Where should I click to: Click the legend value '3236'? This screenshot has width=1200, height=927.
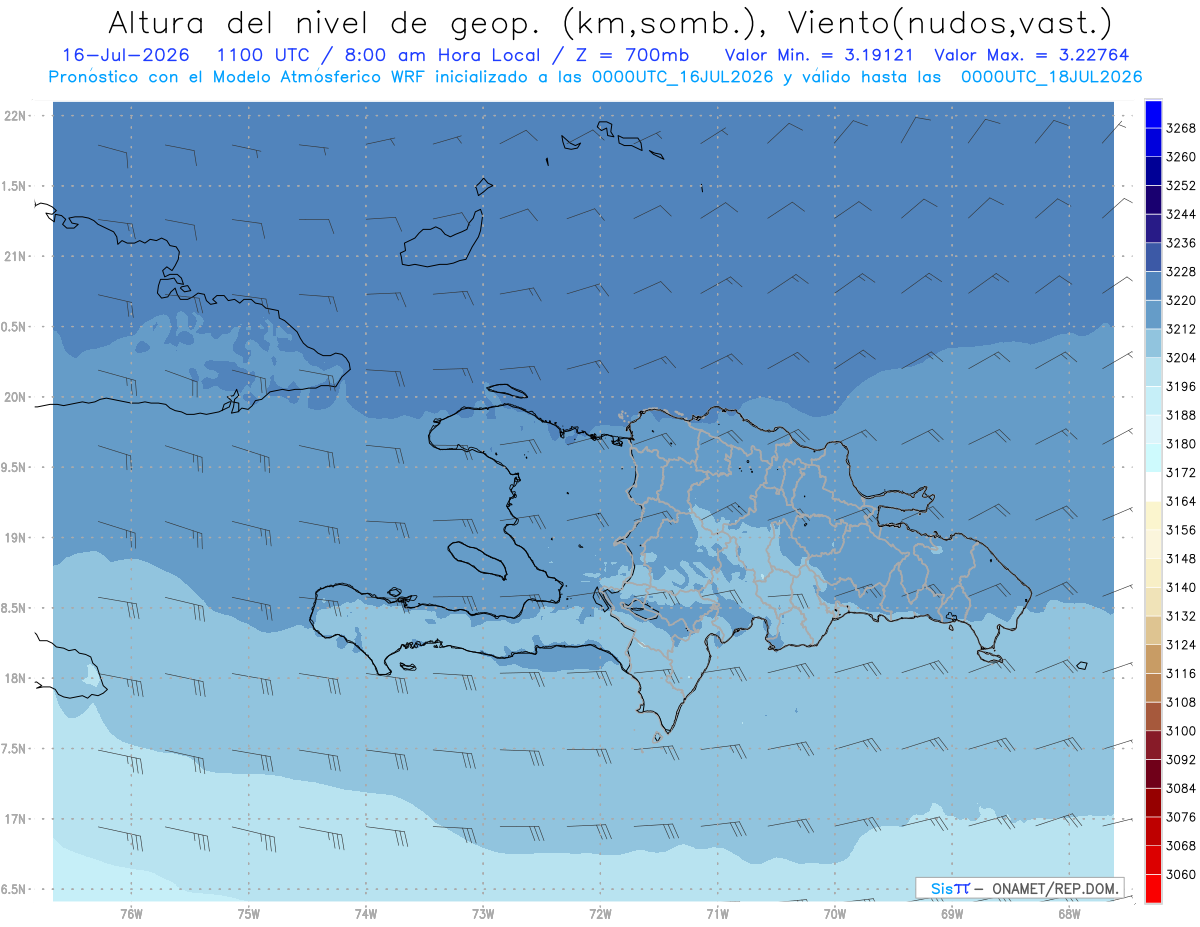1181,243
